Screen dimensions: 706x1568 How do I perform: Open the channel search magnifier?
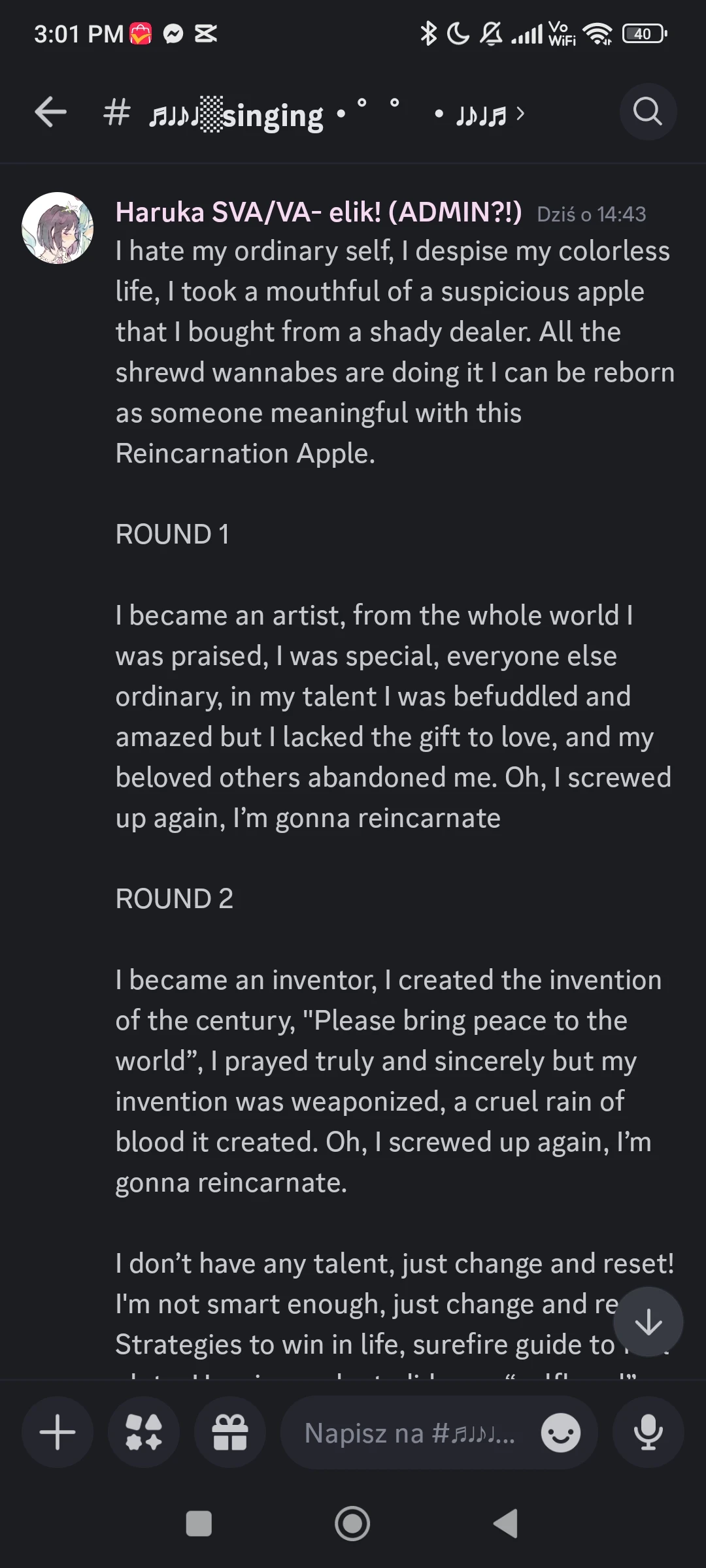pyautogui.click(x=647, y=112)
